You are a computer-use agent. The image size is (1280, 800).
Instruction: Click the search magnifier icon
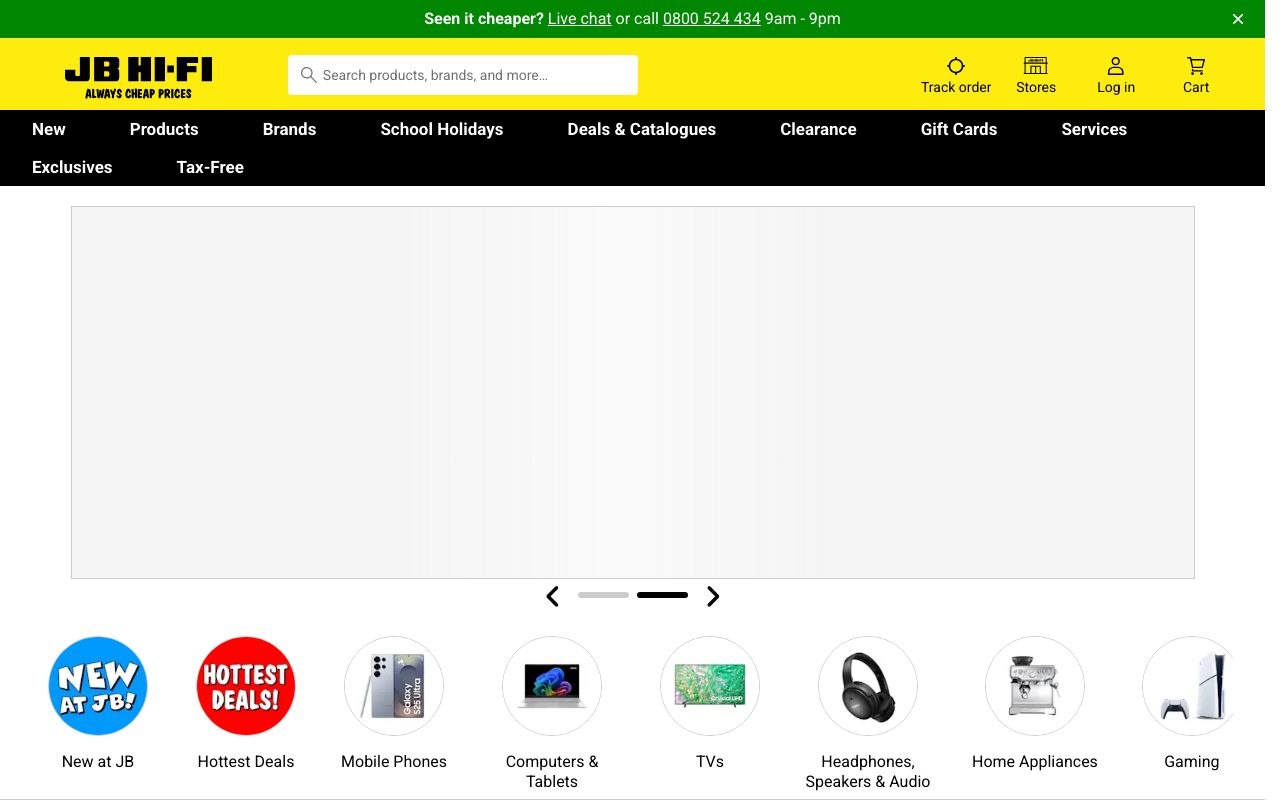(309, 75)
